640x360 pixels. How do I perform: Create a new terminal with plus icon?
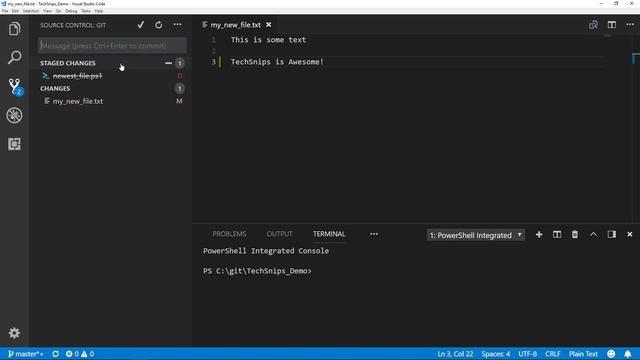point(539,235)
